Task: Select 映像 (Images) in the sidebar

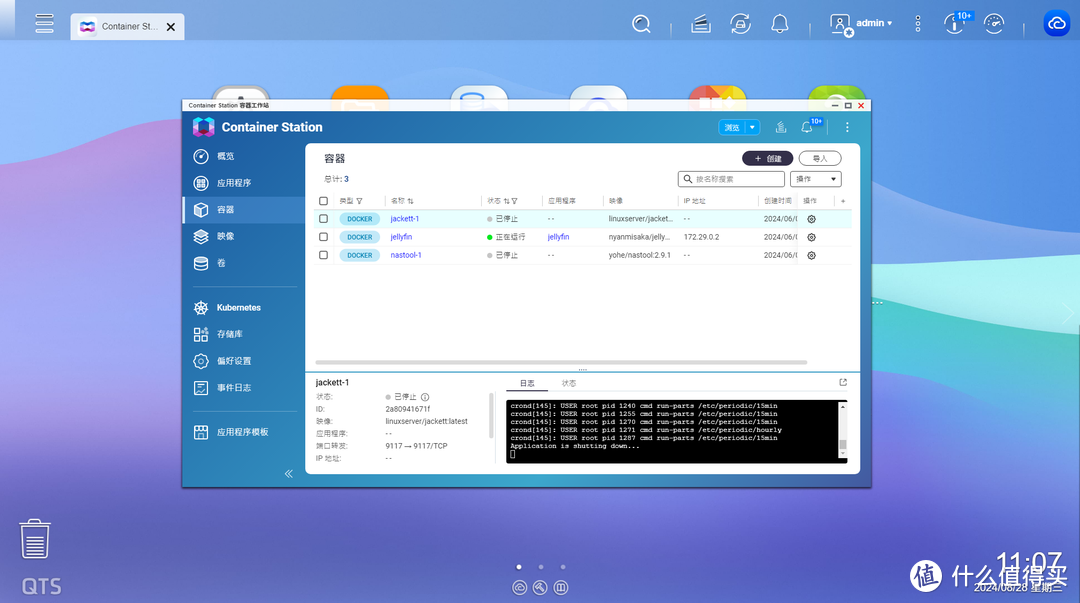Action: tap(225, 237)
